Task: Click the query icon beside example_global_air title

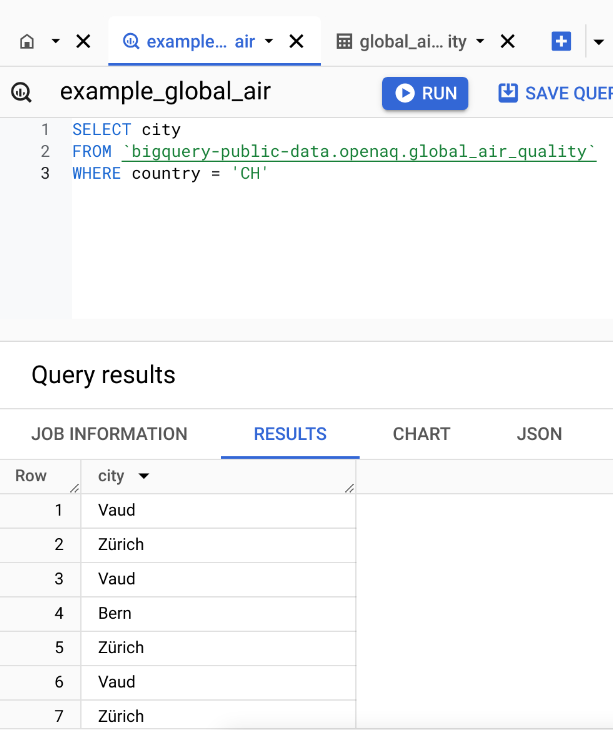Action: tap(21, 93)
